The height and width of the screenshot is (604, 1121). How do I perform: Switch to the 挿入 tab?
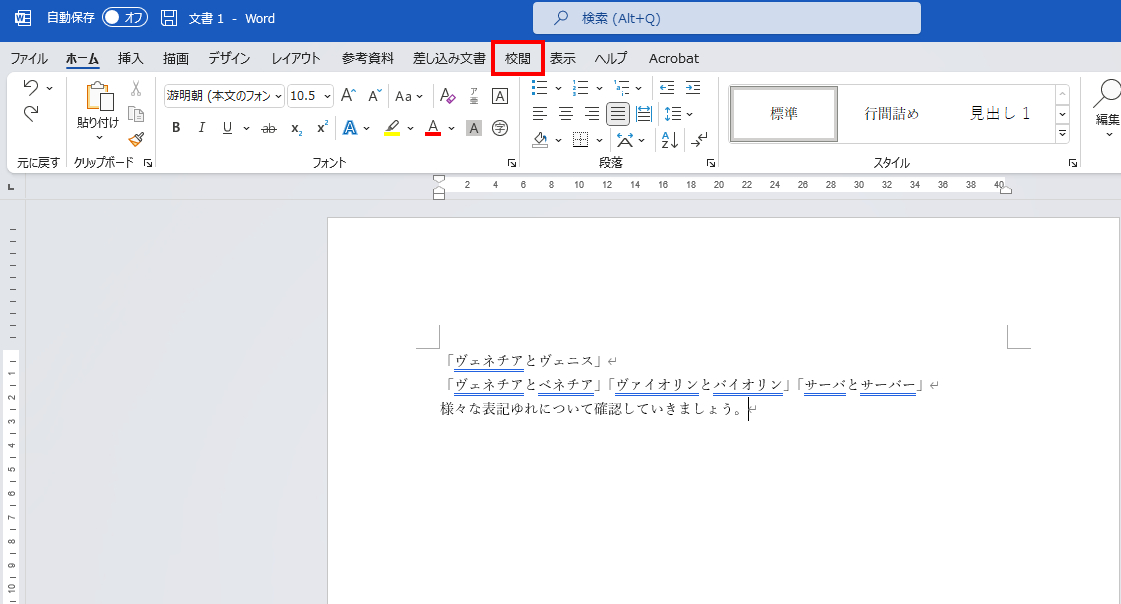(x=130, y=59)
